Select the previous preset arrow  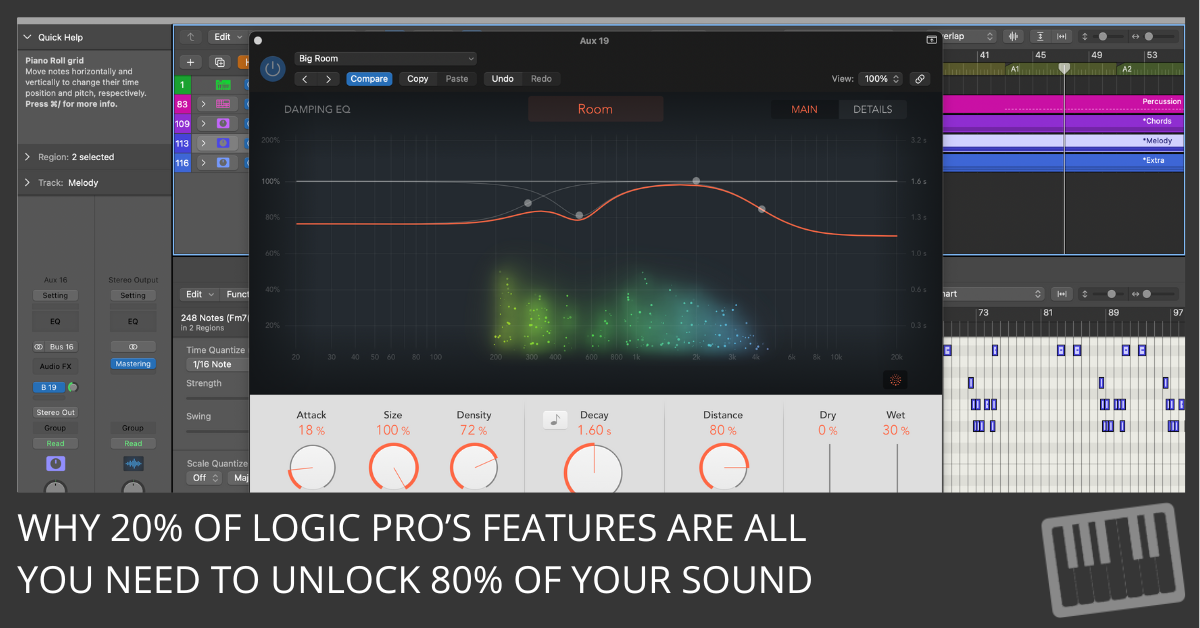[306, 79]
